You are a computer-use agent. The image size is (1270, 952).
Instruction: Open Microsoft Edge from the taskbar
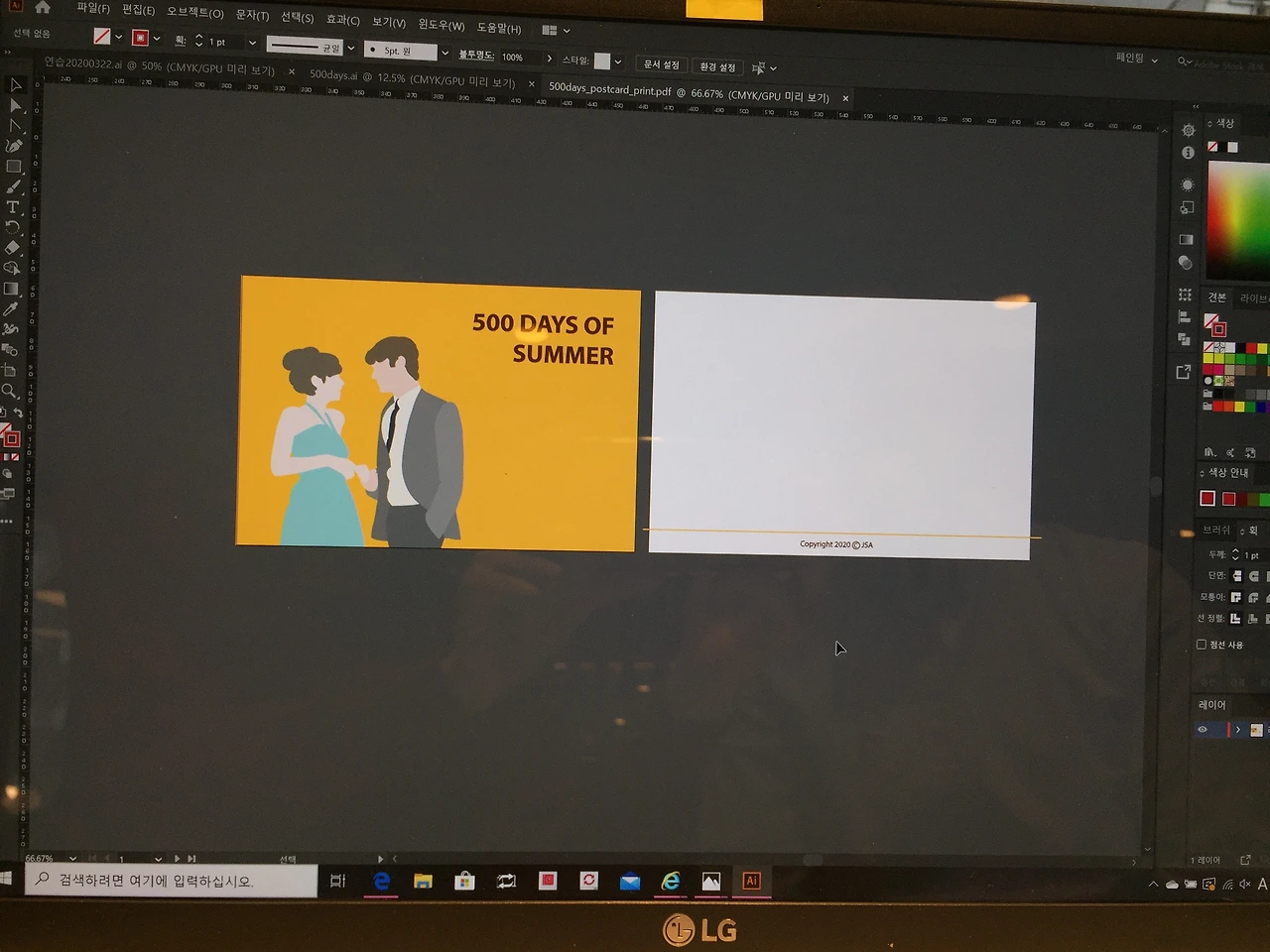click(381, 881)
